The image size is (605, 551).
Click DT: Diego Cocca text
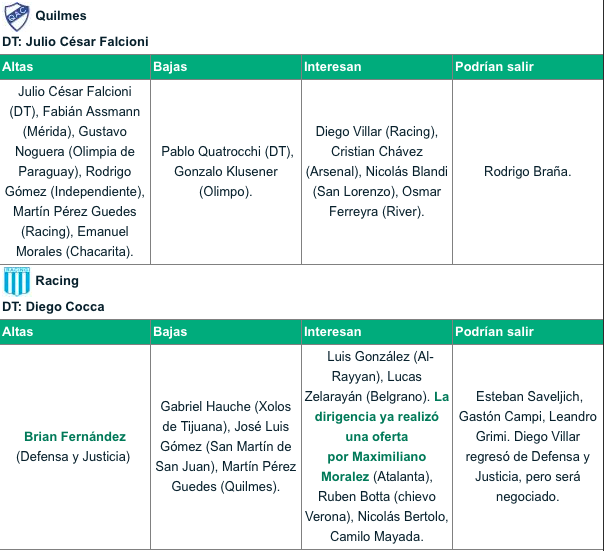click(x=53, y=307)
